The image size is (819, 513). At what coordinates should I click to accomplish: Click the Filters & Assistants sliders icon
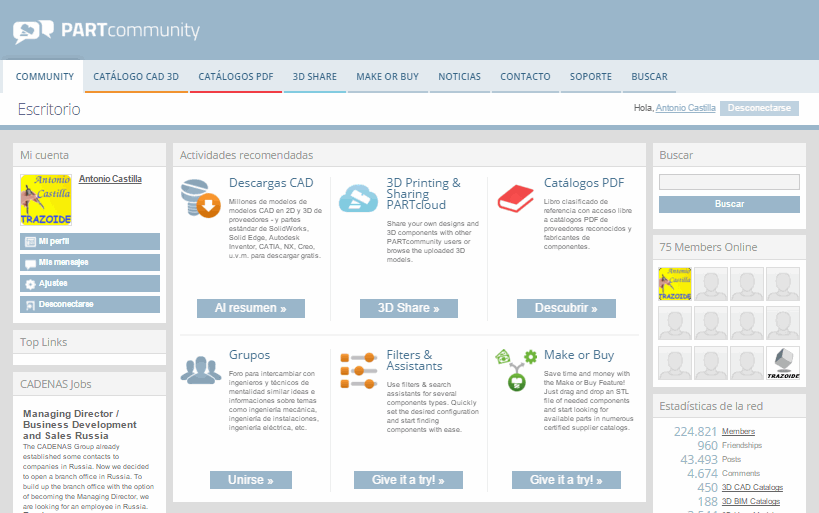coord(358,371)
